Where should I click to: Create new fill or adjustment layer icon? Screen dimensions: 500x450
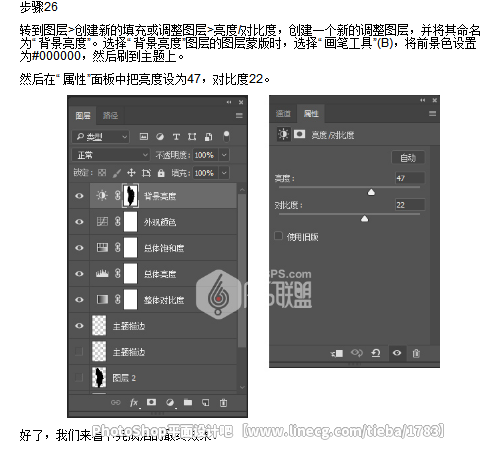pyautogui.click(x=170, y=403)
